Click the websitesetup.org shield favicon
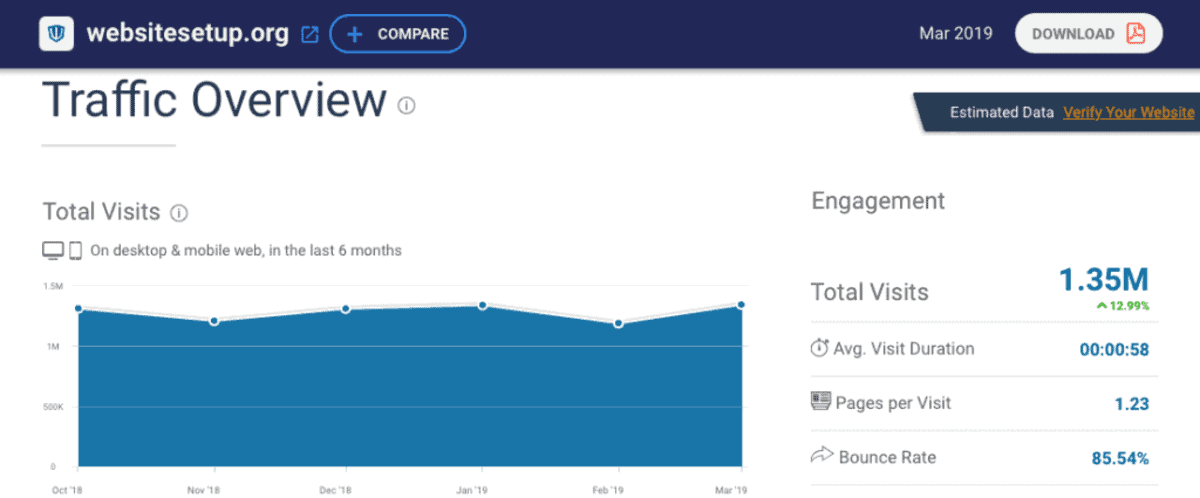Viewport: 1200px width, 498px height. pyautogui.click(x=56, y=34)
